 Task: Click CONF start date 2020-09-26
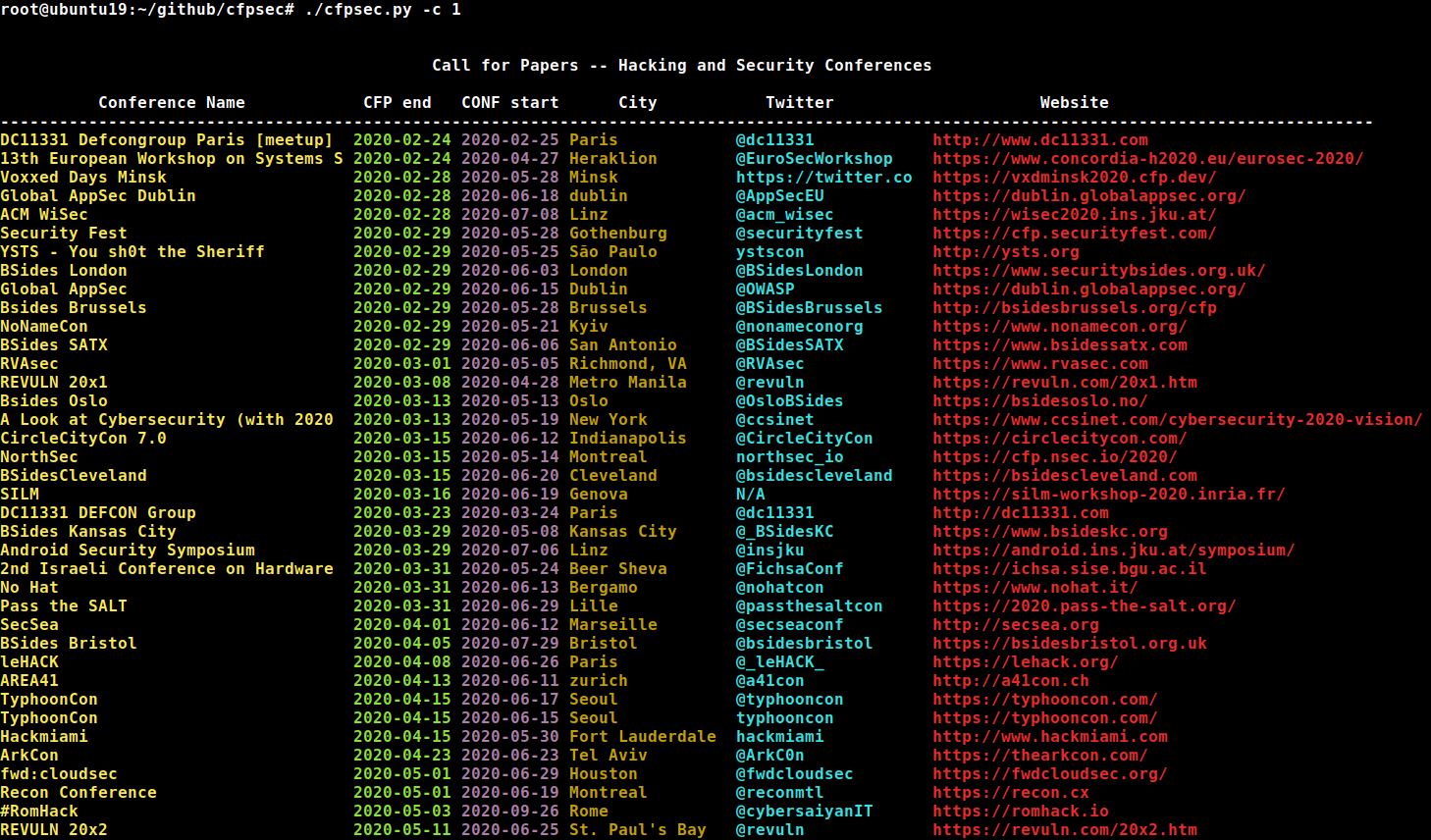coord(510,811)
